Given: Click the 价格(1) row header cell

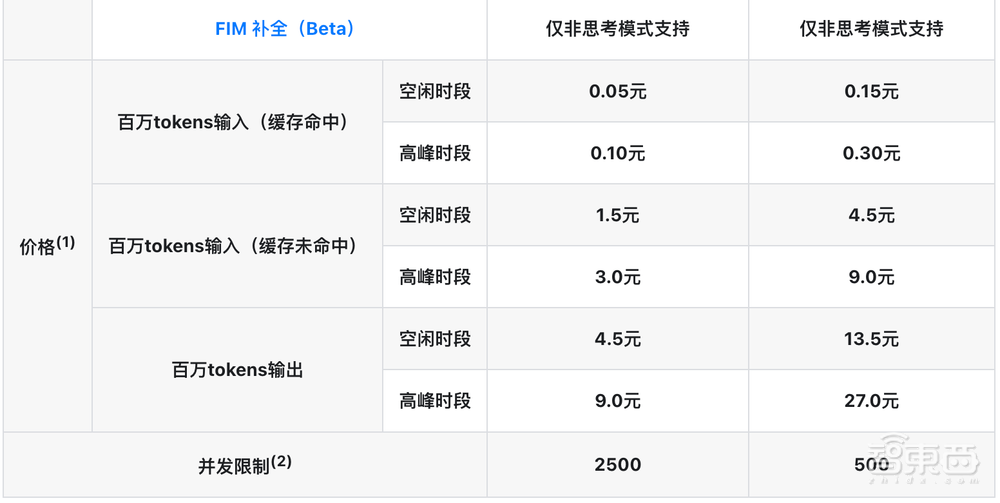Looking at the screenshot, I should click(x=47, y=246).
